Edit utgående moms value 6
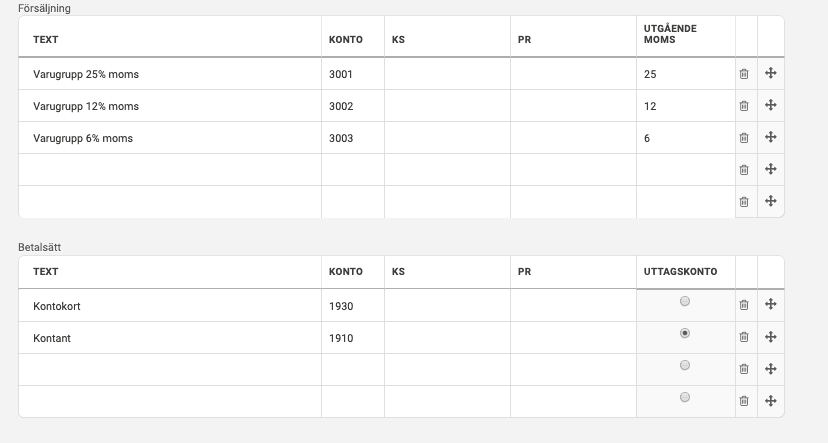828x443 pixels. click(686, 138)
